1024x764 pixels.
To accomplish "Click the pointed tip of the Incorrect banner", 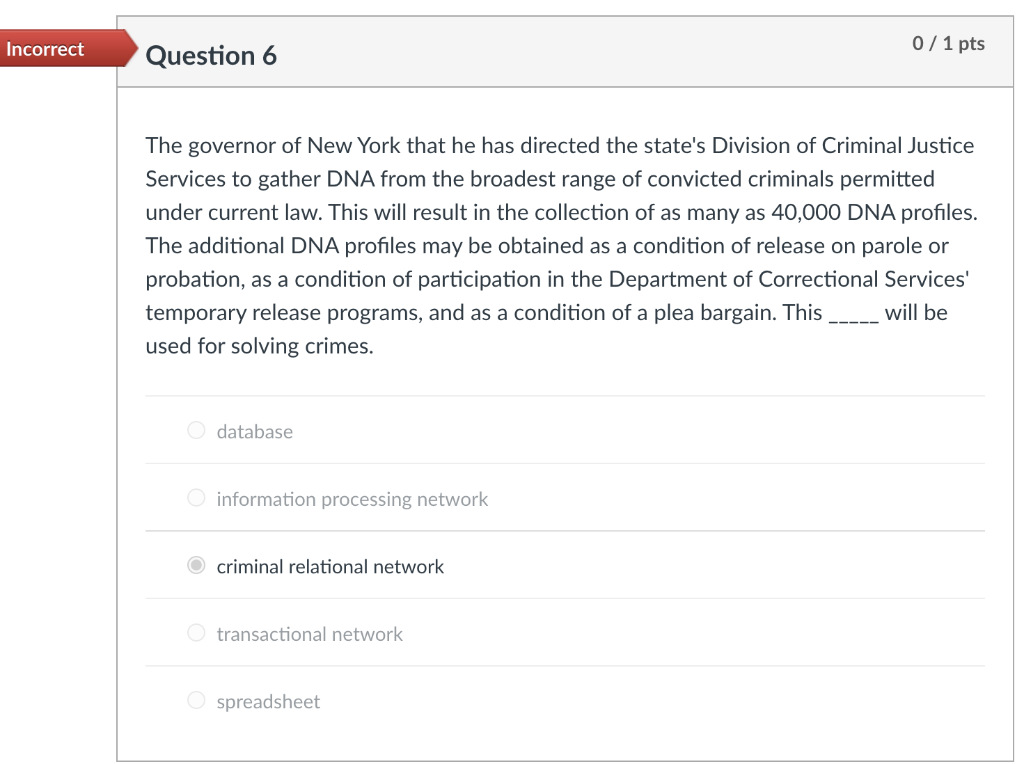I will tap(137, 48).
